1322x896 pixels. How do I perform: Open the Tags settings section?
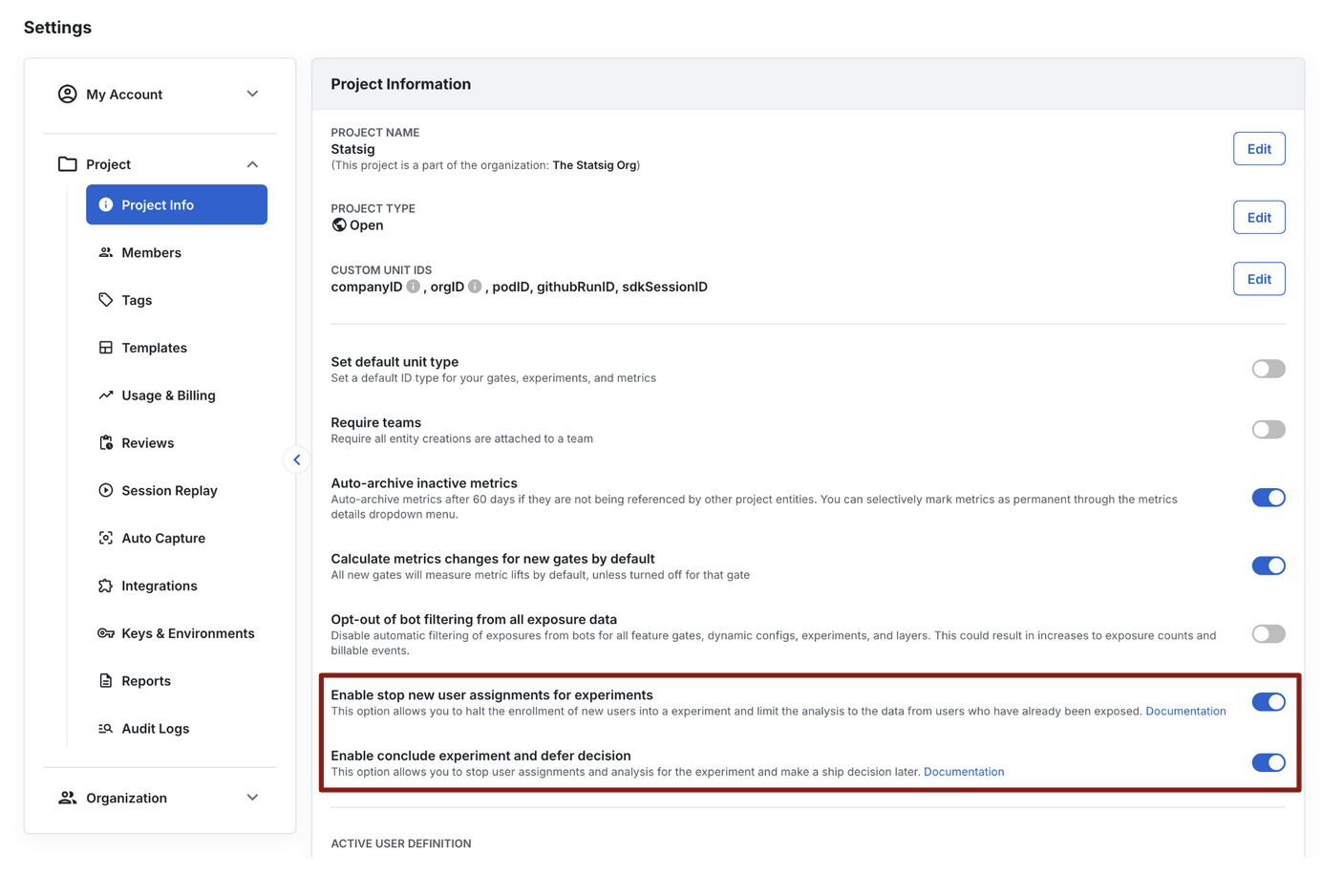pos(137,300)
